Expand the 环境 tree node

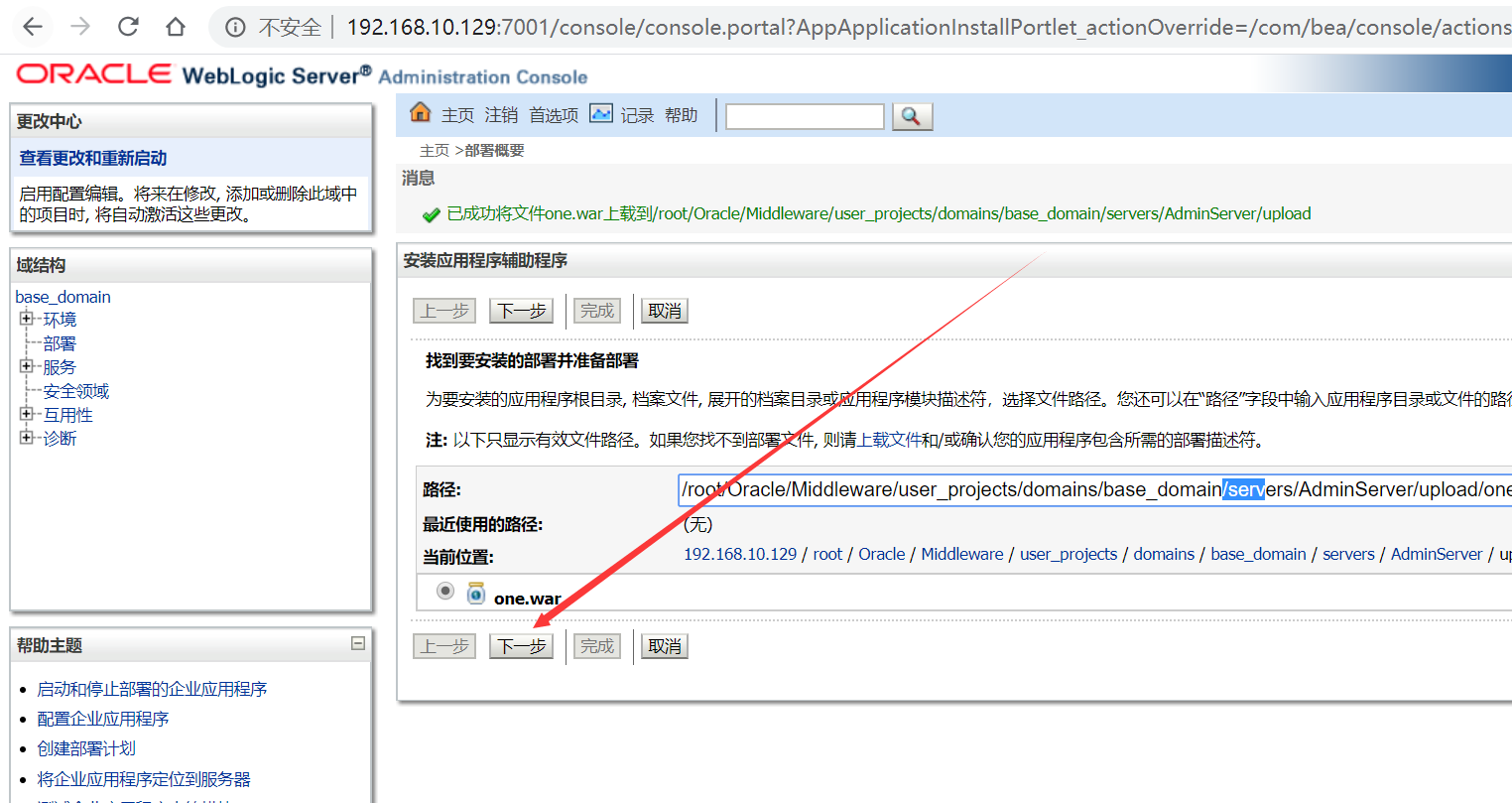[26, 319]
